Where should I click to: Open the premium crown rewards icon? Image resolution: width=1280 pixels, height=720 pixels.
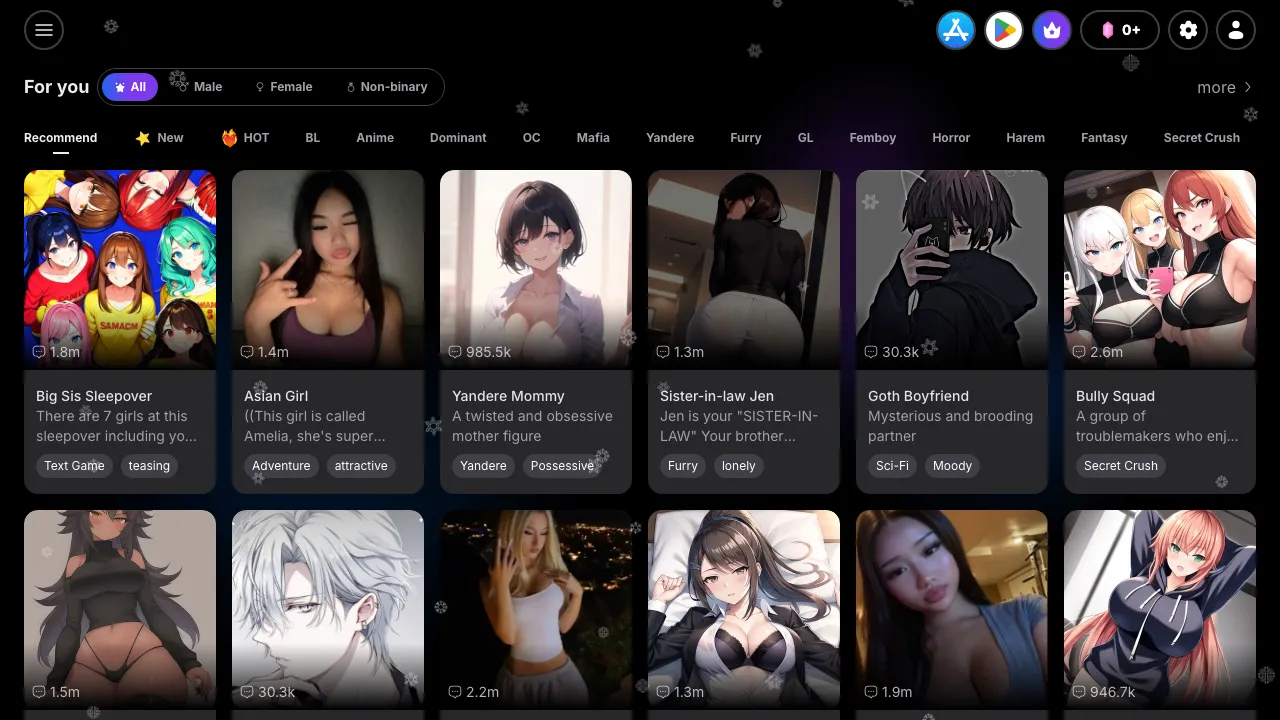coord(1051,30)
